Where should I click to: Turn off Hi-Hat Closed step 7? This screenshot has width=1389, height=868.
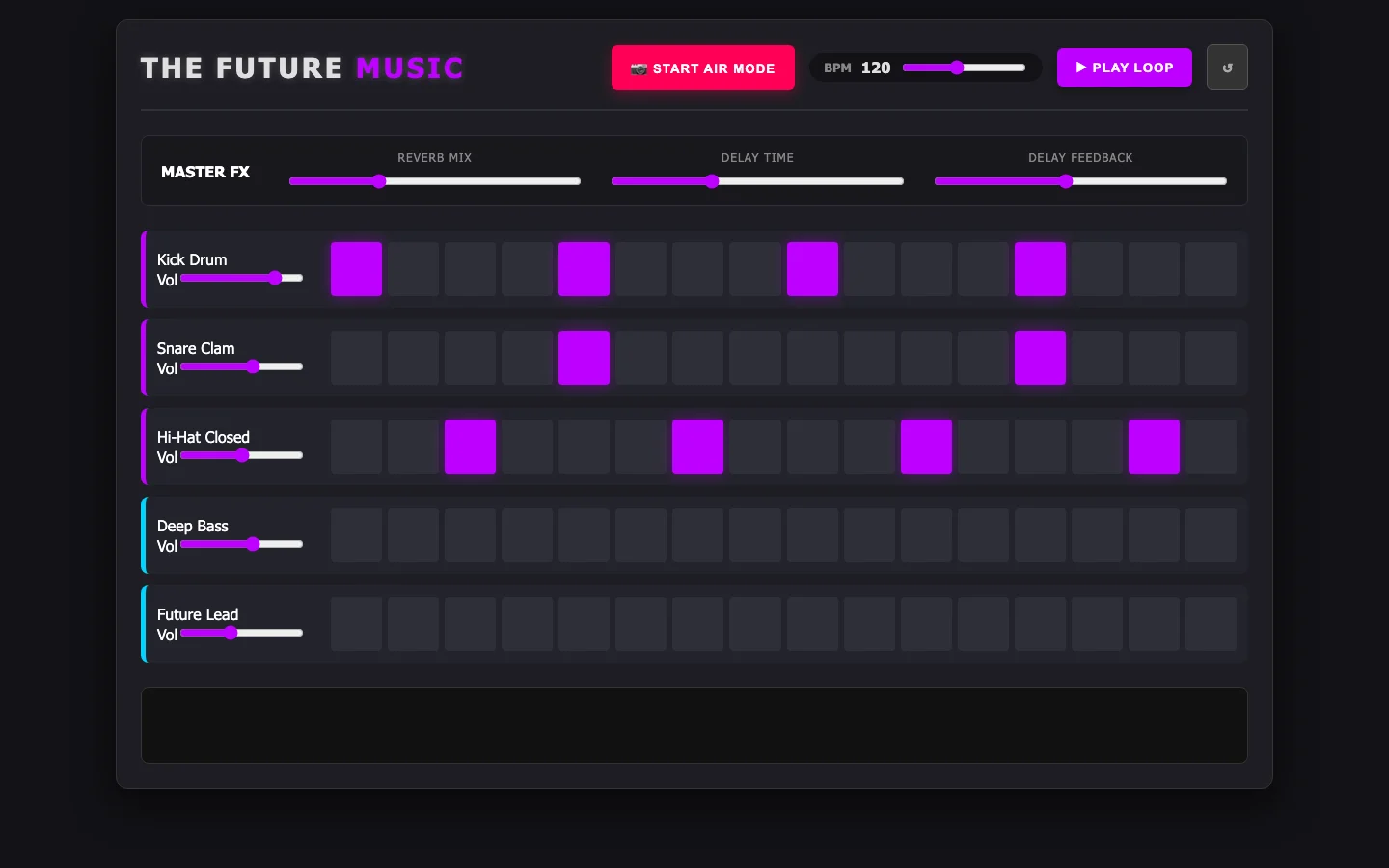coord(697,447)
